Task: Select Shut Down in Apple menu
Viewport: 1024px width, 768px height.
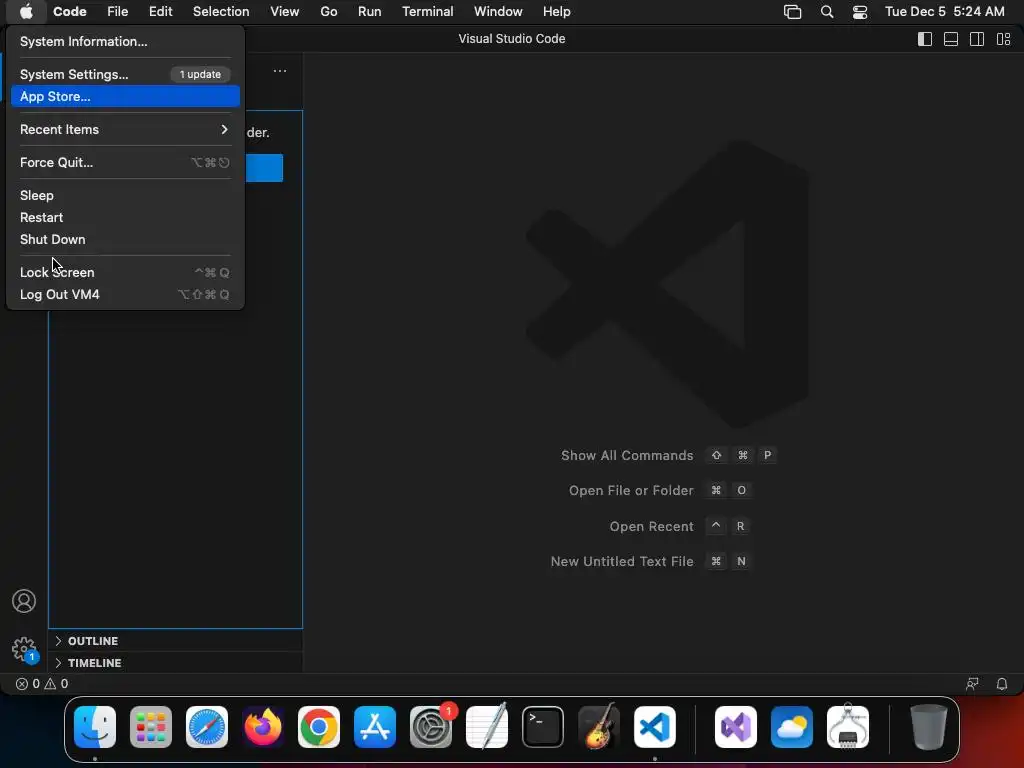Action: point(125,240)
